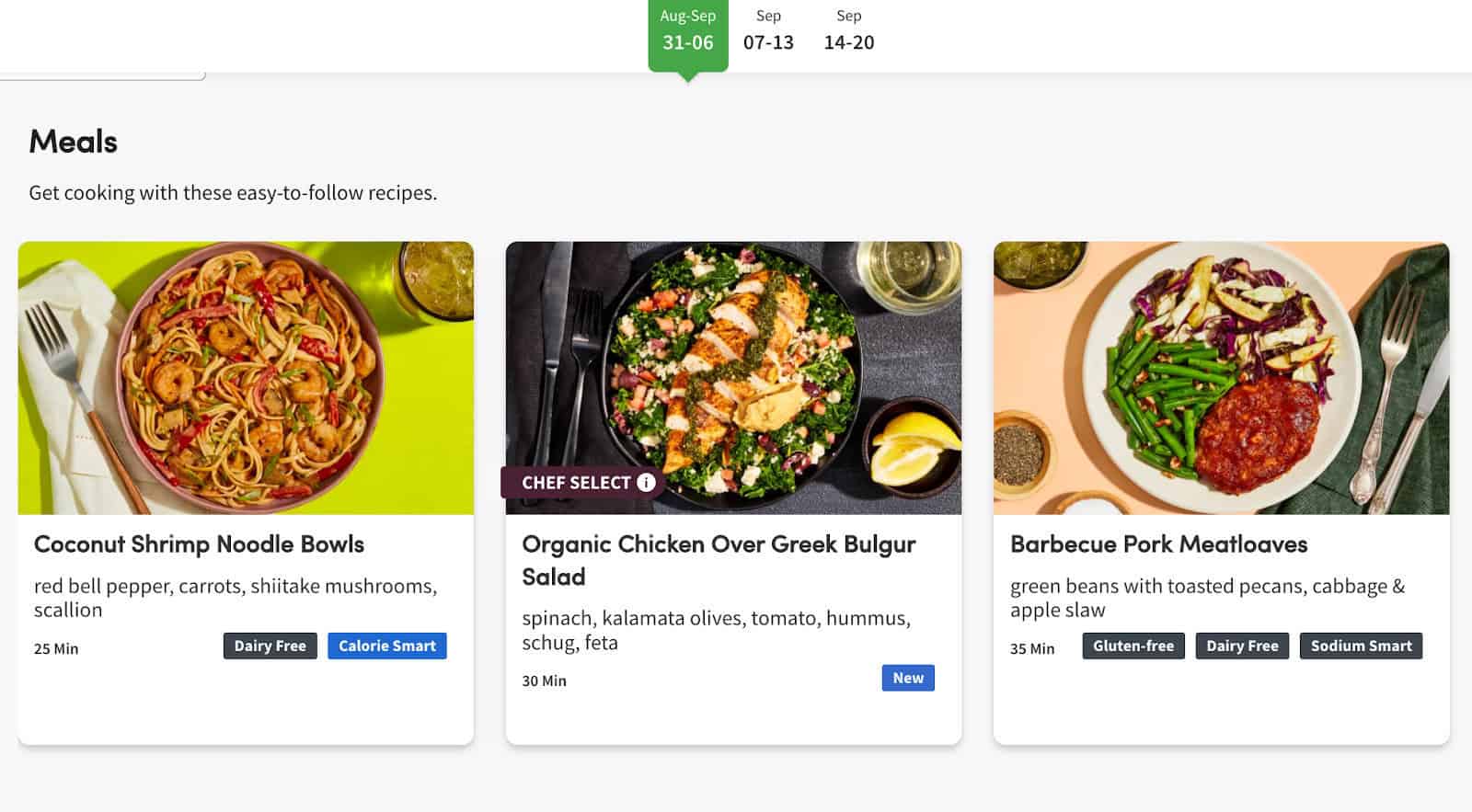This screenshot has height=812, width=1472.
Task: Click the Meals section heading
Action: point(74,142)
